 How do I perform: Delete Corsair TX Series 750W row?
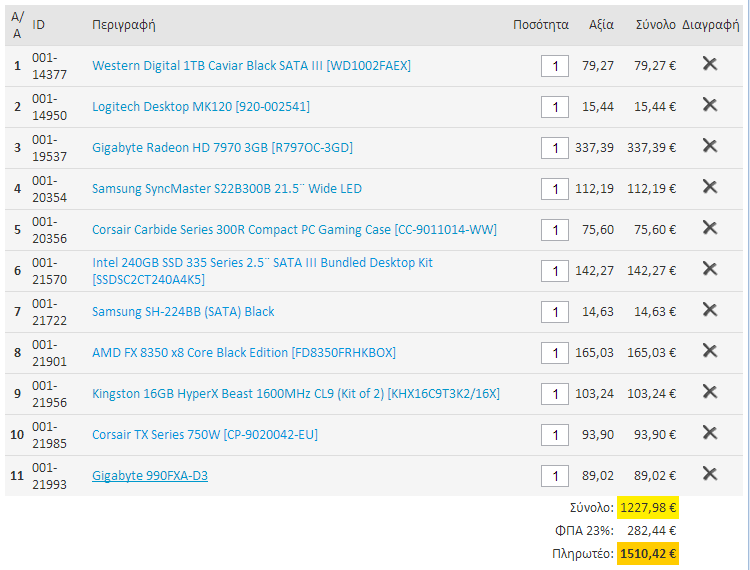coord(710,433)
